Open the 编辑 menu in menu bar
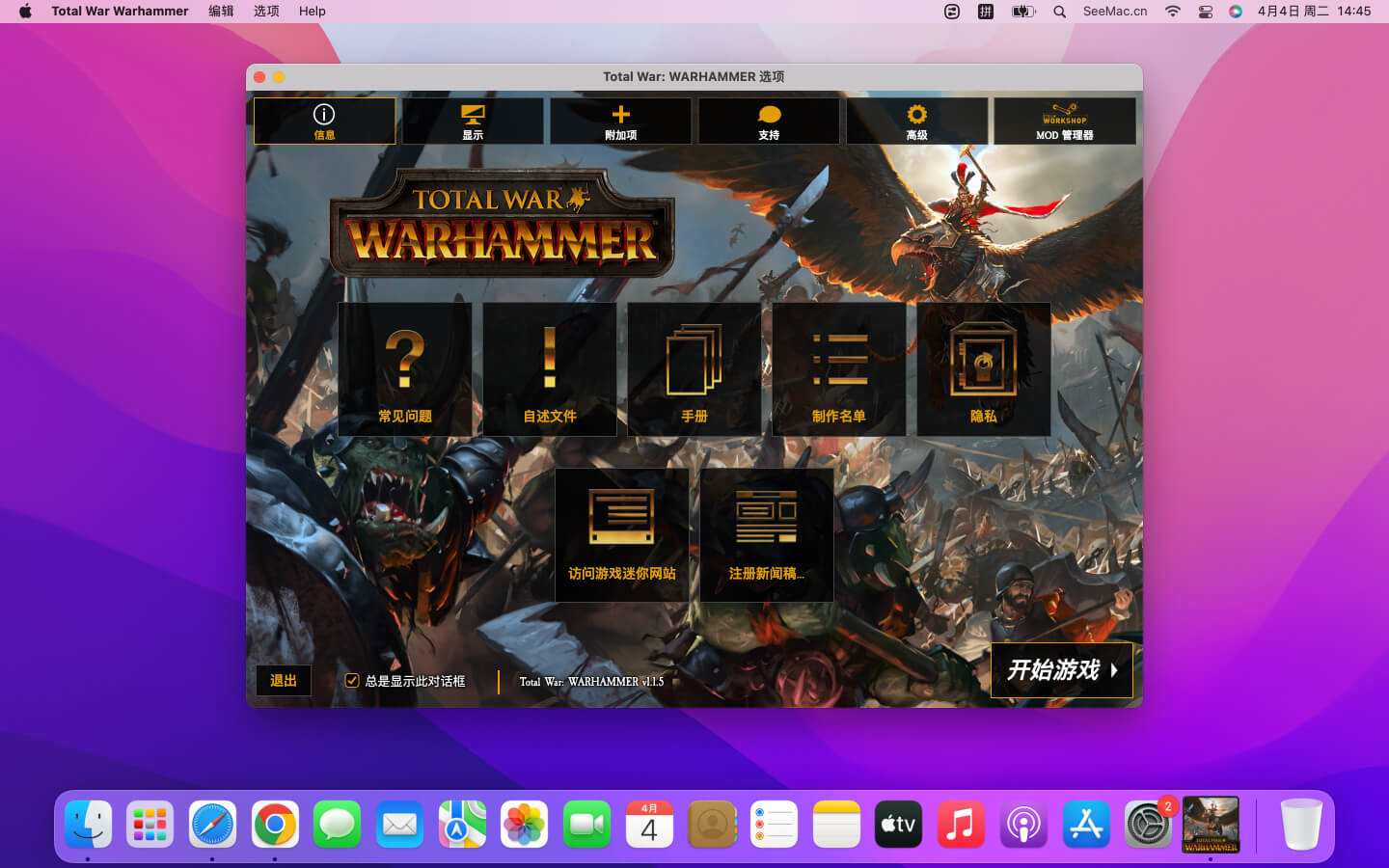The width and height of the screenshot is (1389, 868). [x=221, y=12]
